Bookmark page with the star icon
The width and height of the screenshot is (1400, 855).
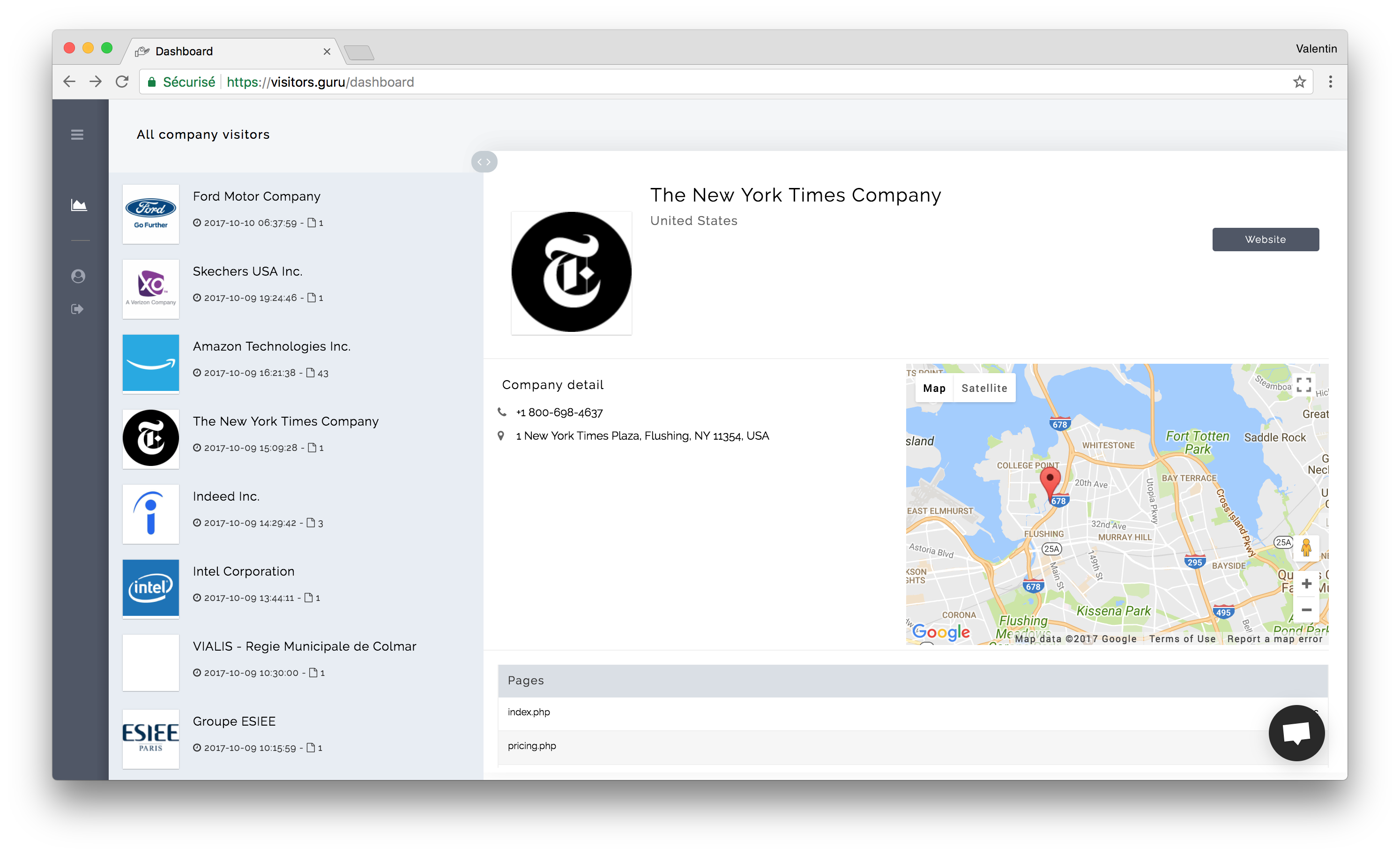click(x=1299, y=82)
